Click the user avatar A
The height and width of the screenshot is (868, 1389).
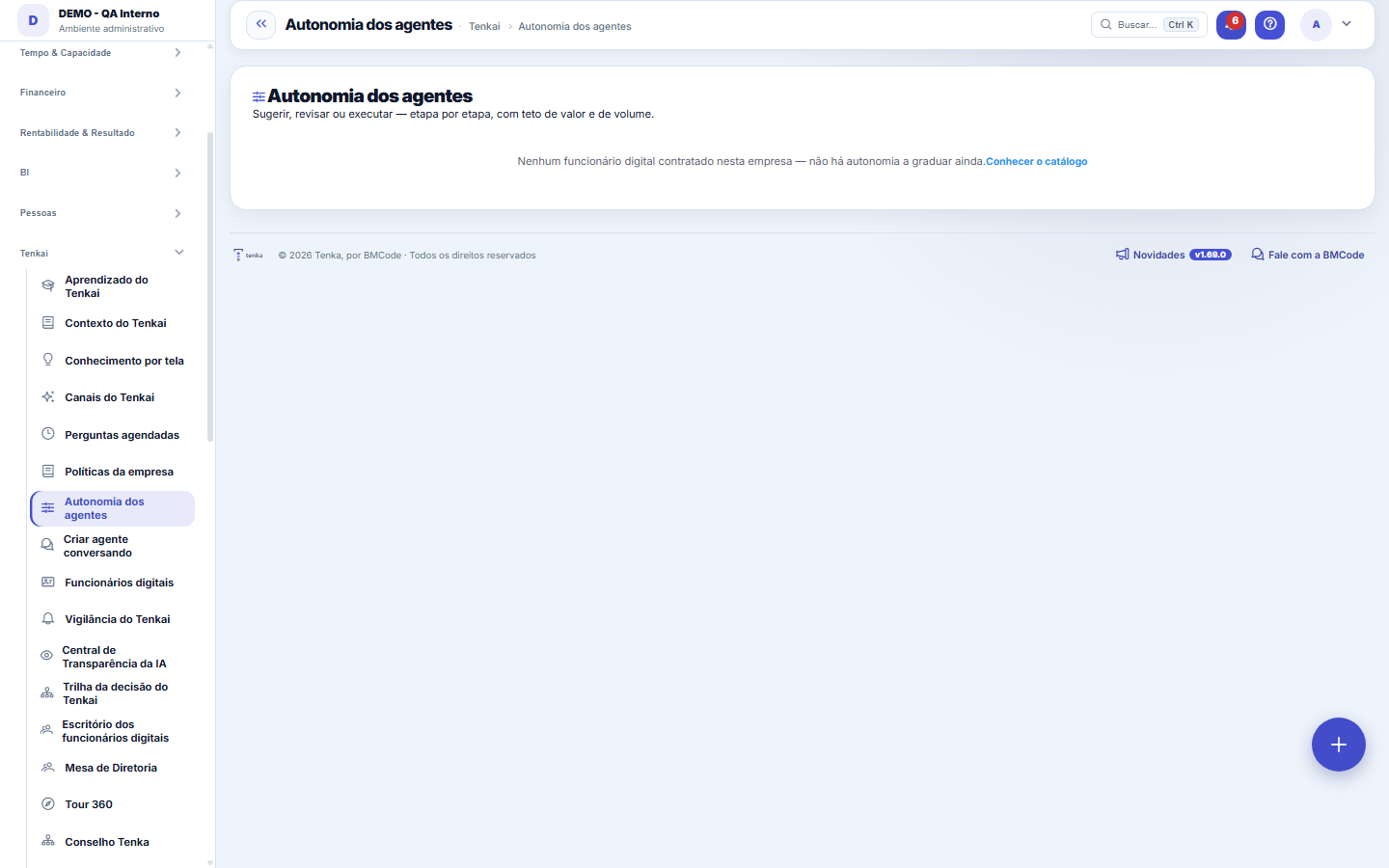coord(1316,24)
